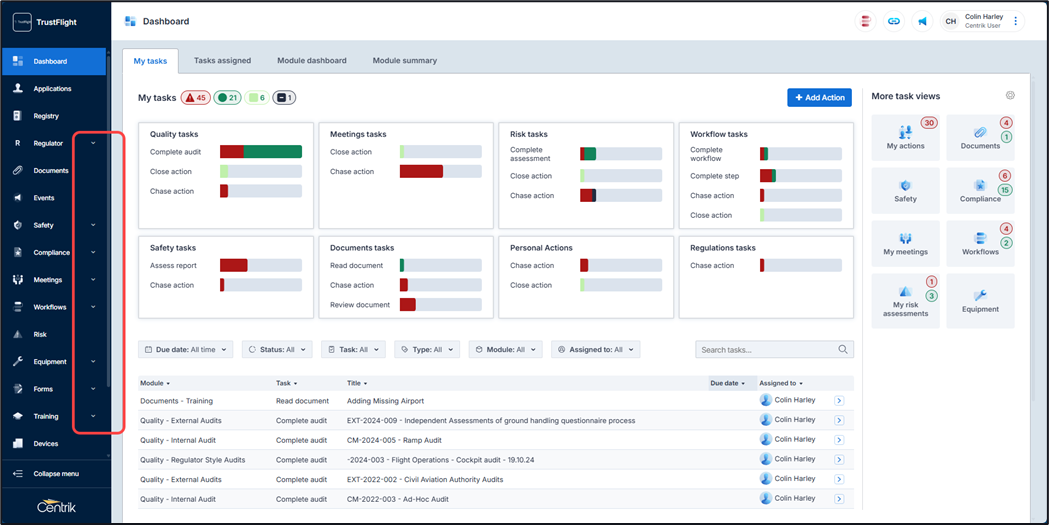Click the Devices icon in sidebar
The width and height of the screenshot is (1049, 525).
(x=18, y=443)
